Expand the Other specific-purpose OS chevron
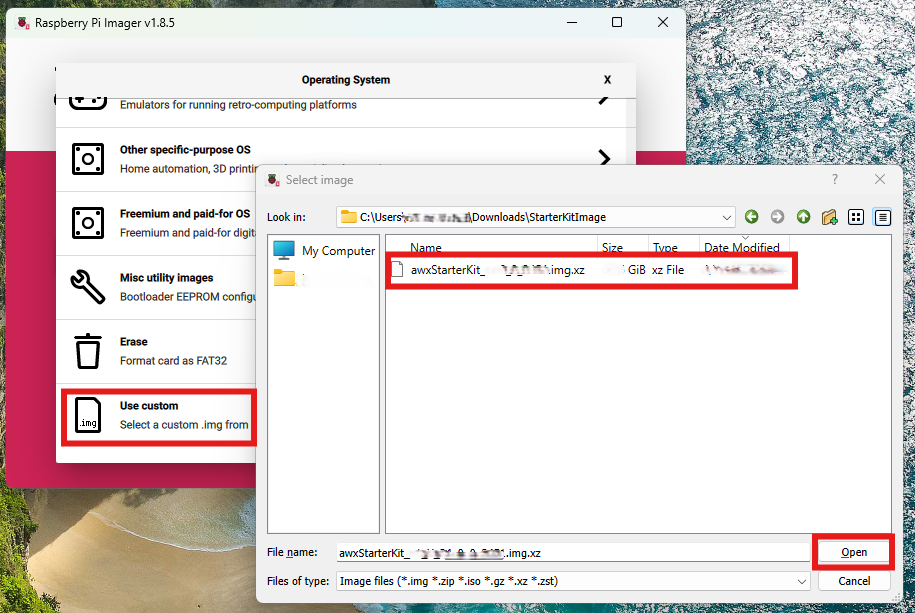915x613 pixels. (x=605, y=158)
